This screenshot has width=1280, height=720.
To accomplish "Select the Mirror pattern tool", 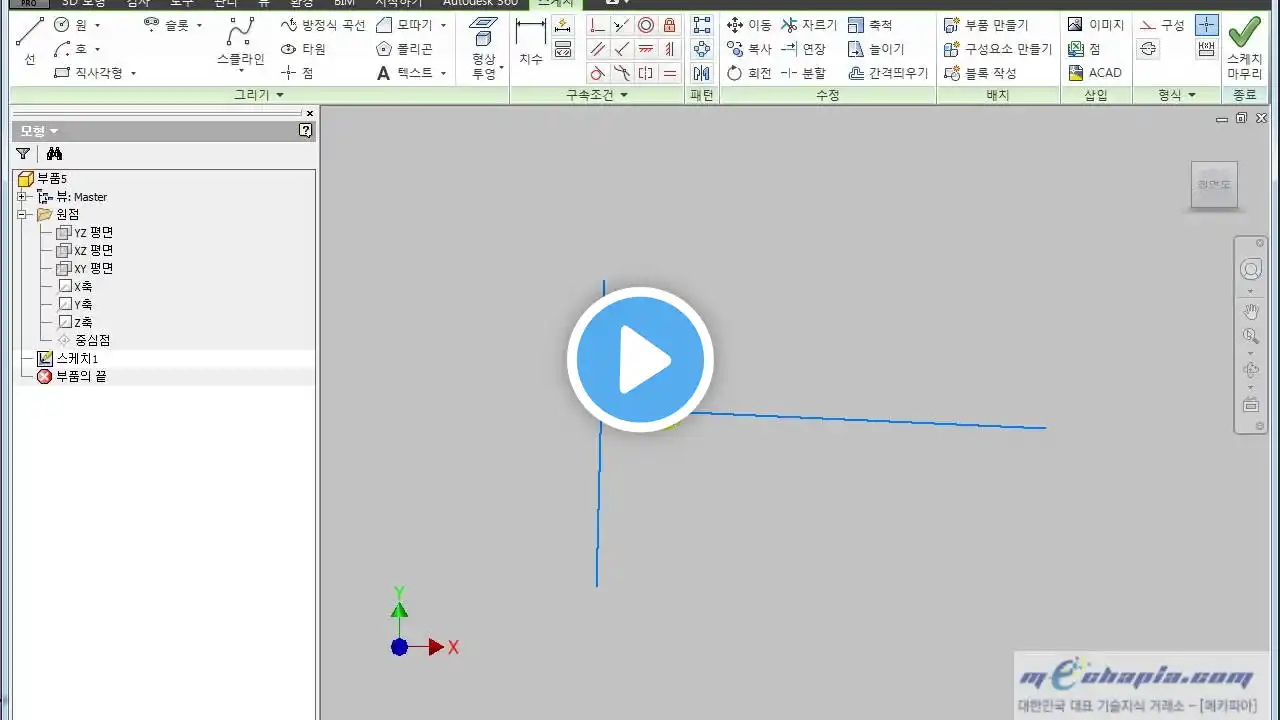I will pos(702,73).
